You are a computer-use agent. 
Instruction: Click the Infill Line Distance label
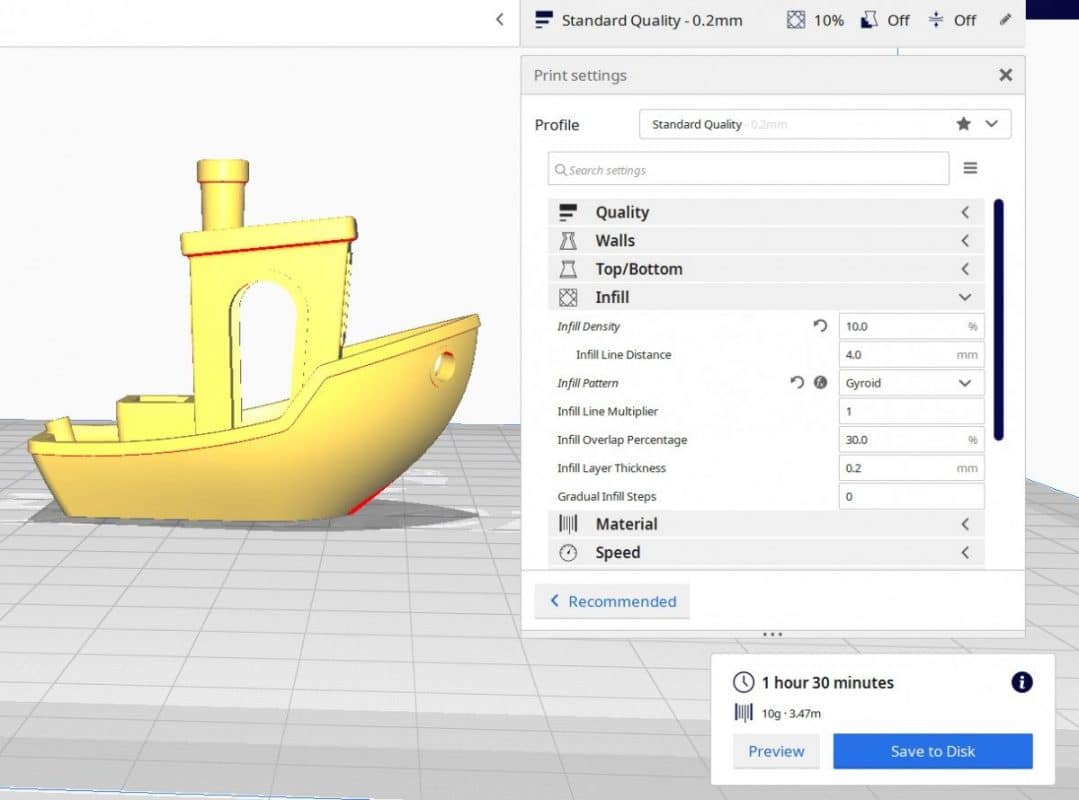tap(623, 354)
